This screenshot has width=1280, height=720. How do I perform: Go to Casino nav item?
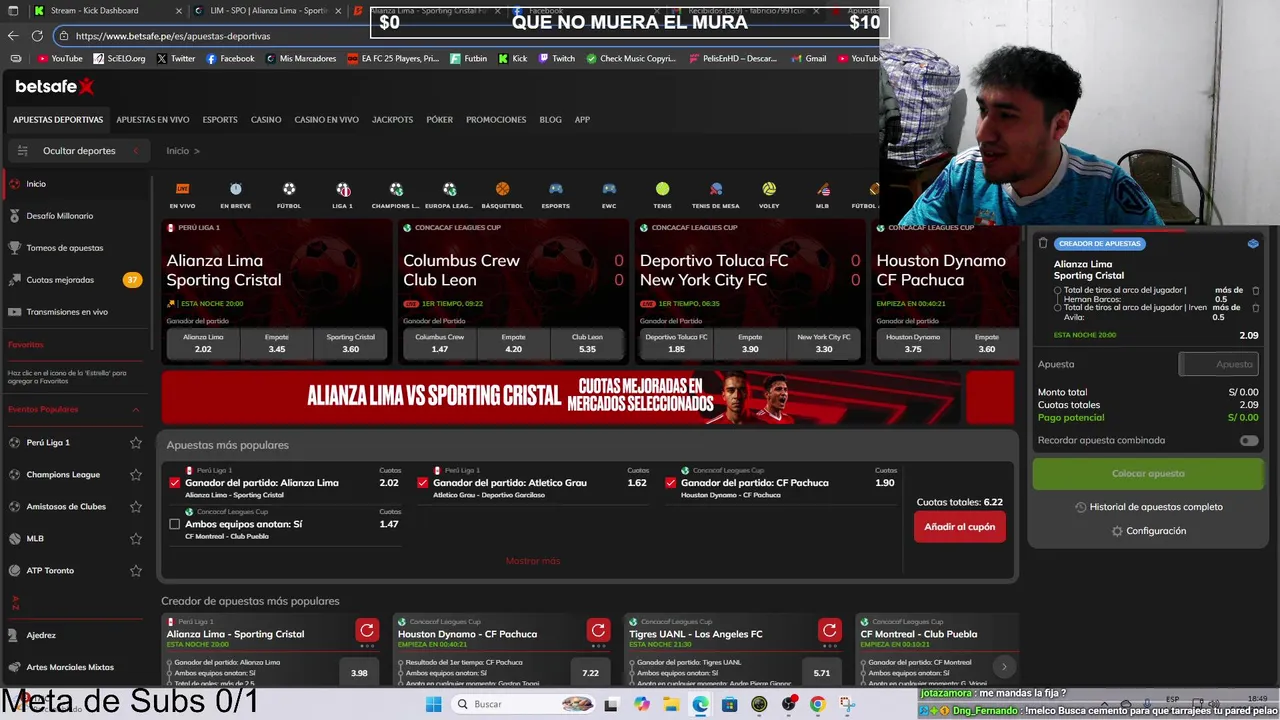tap(266, 119)
